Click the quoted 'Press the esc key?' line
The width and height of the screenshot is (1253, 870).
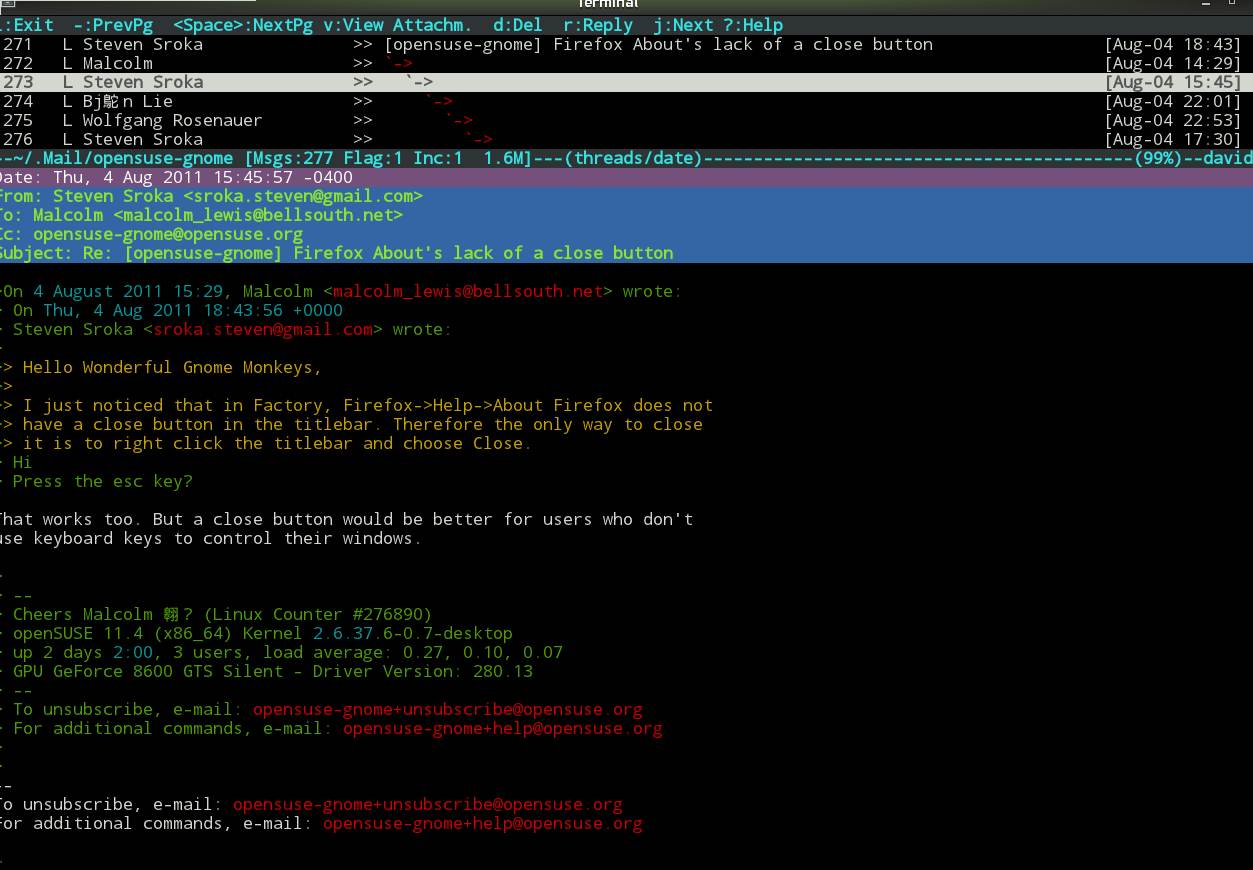(x=103, y=481)
